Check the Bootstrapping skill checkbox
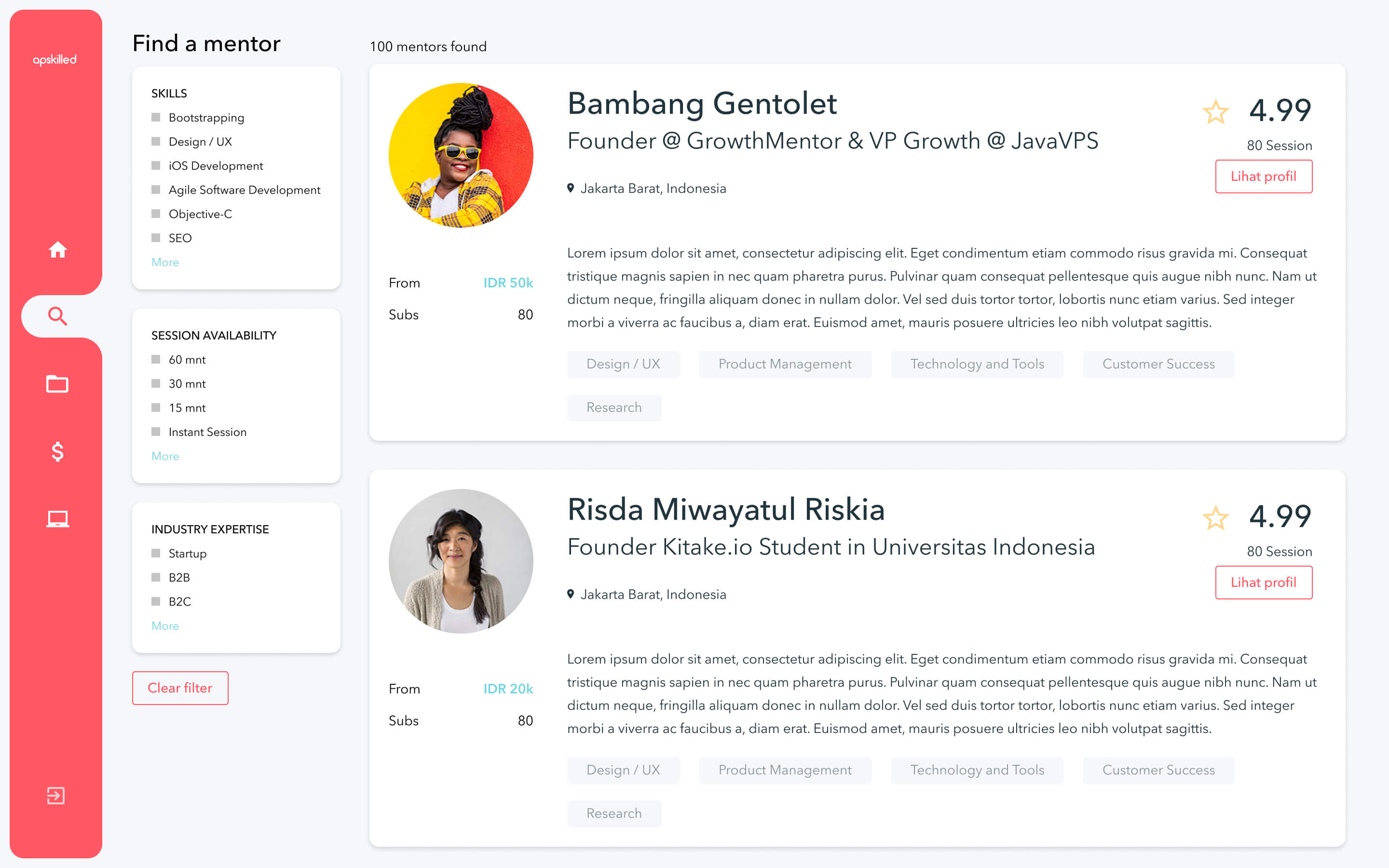 (156, 118)
